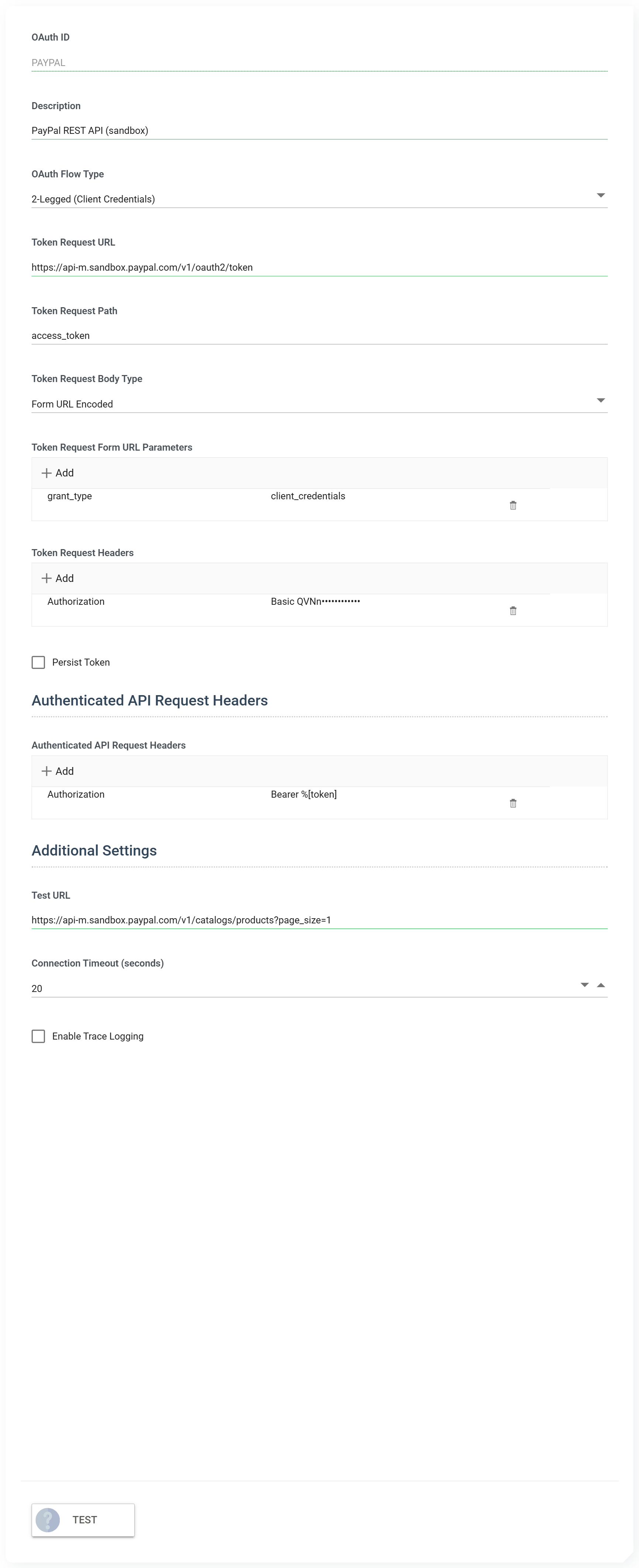Add an Authenticated API Request Header
The image size is (639, 1568).
click(57, 771)
